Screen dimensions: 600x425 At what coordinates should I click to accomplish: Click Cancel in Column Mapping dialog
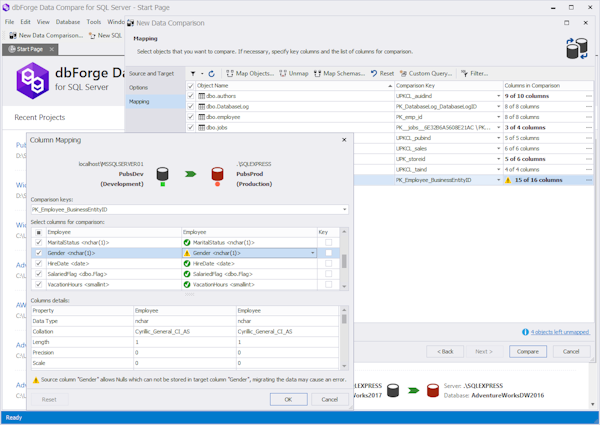tap(329, 399)
